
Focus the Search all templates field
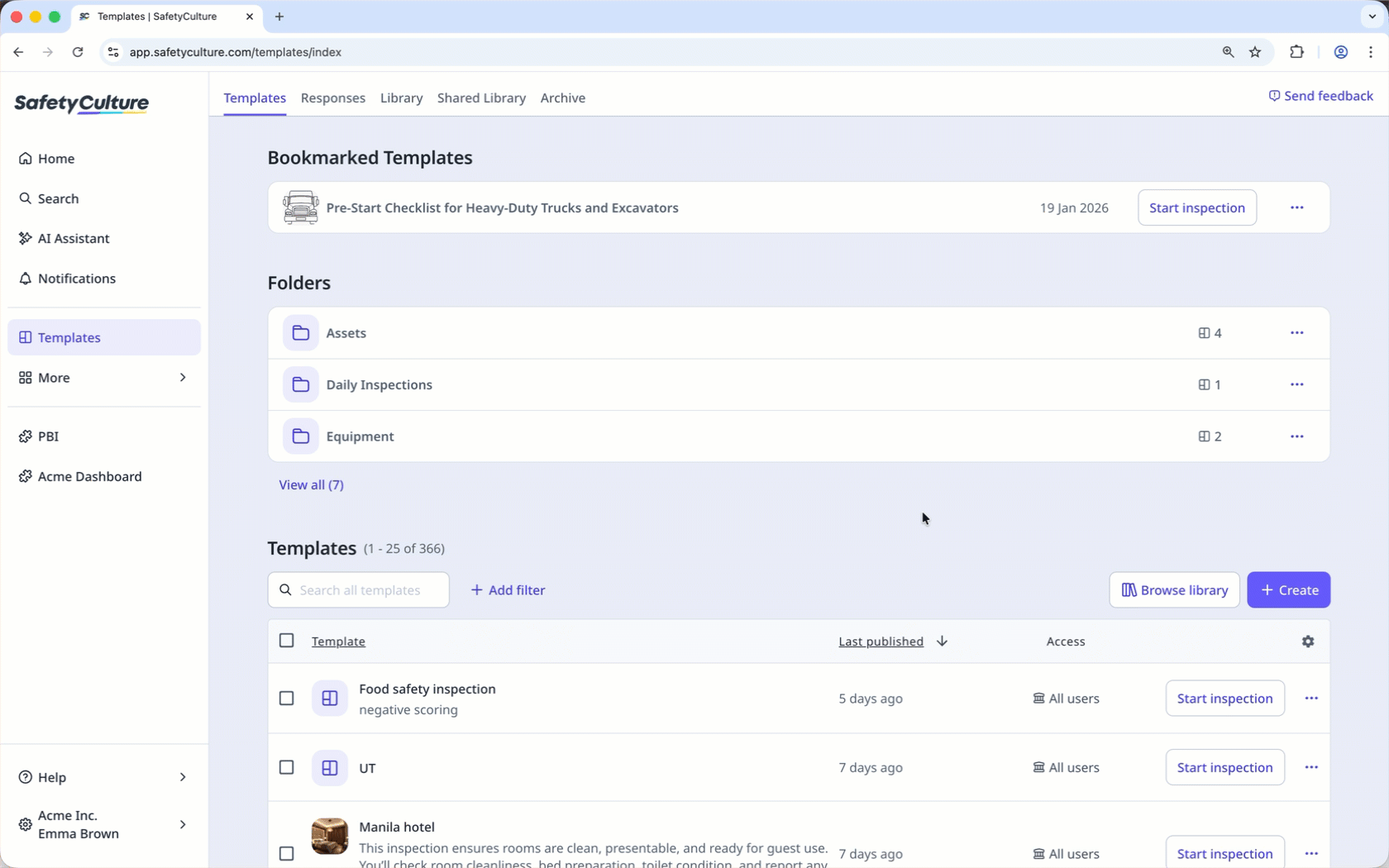[x=358, y=590]
